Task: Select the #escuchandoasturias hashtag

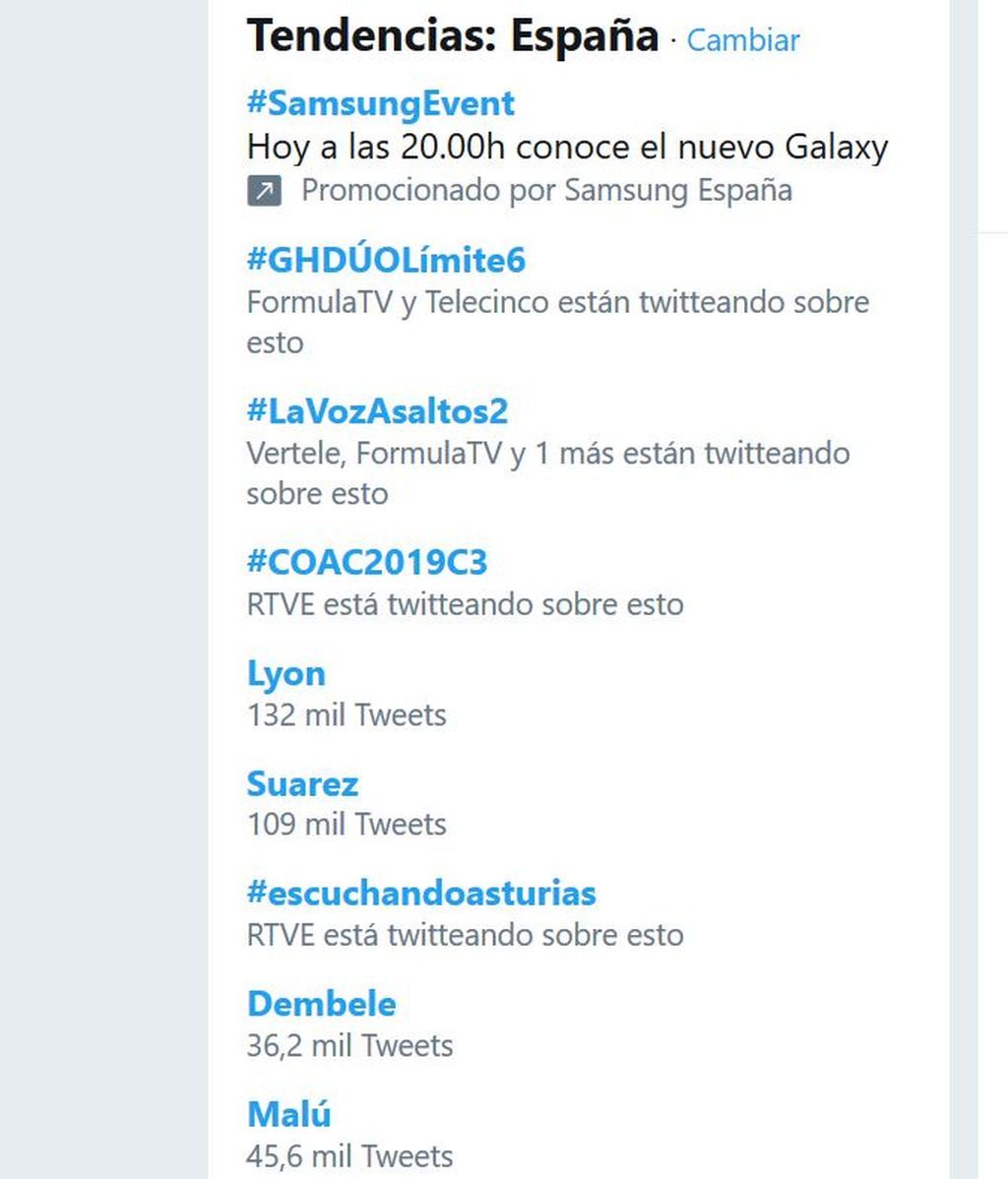Action: tap(421, 894)
